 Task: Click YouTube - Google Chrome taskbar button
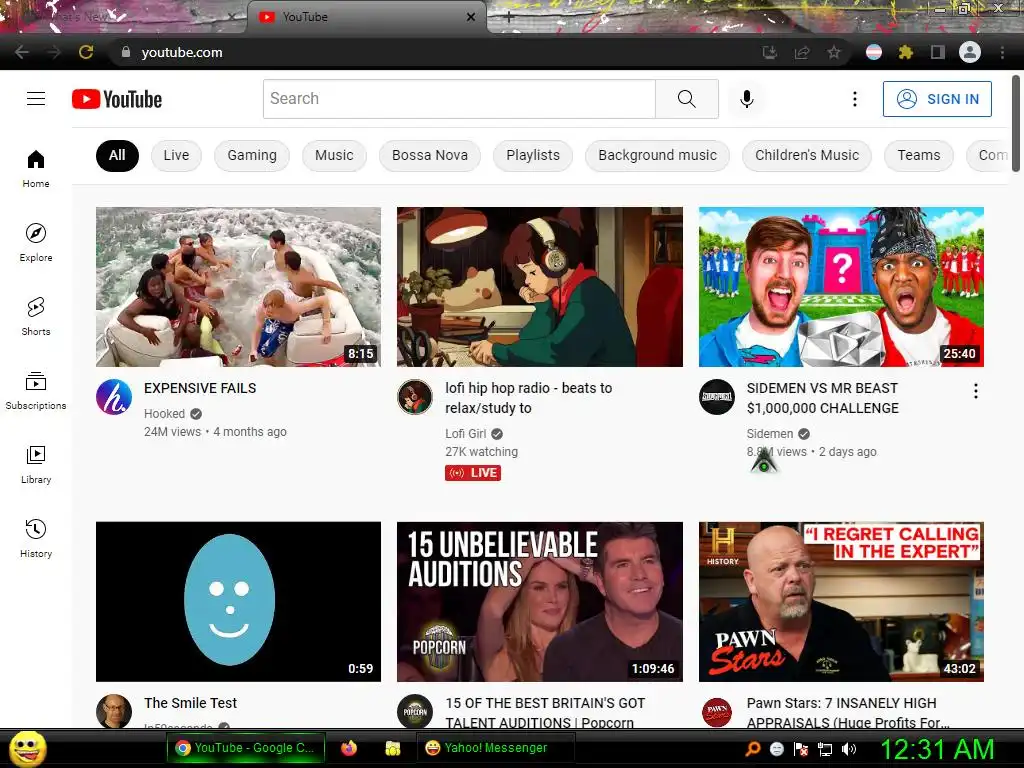tap(246, 748)
